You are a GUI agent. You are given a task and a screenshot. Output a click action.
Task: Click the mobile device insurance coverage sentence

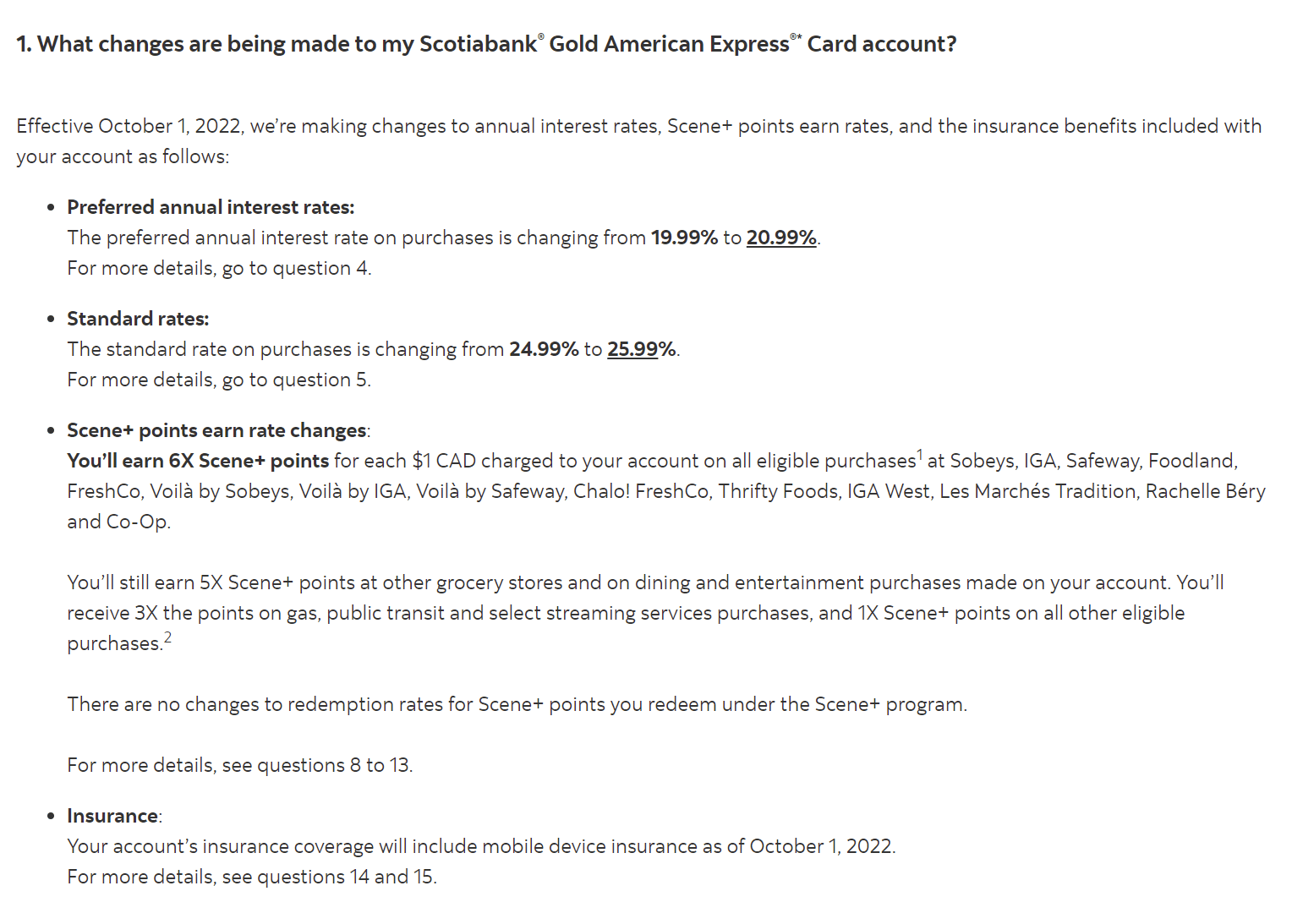480,846
